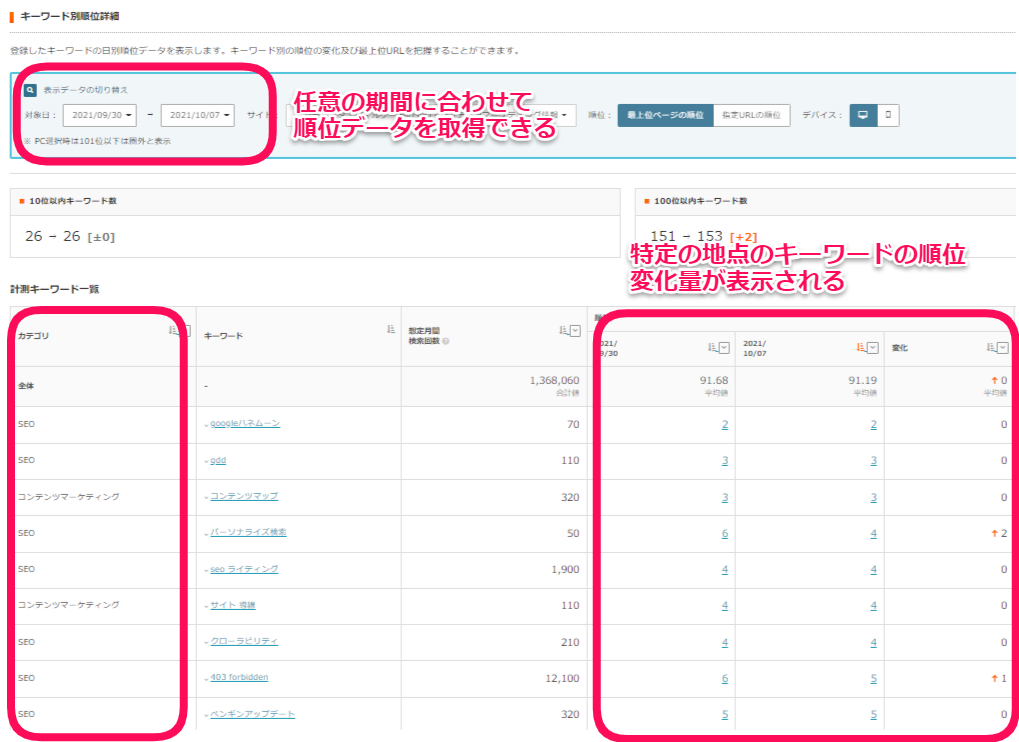The image size is (1019, 742).
Task: Switch device to mobile view
Action: 888,116
